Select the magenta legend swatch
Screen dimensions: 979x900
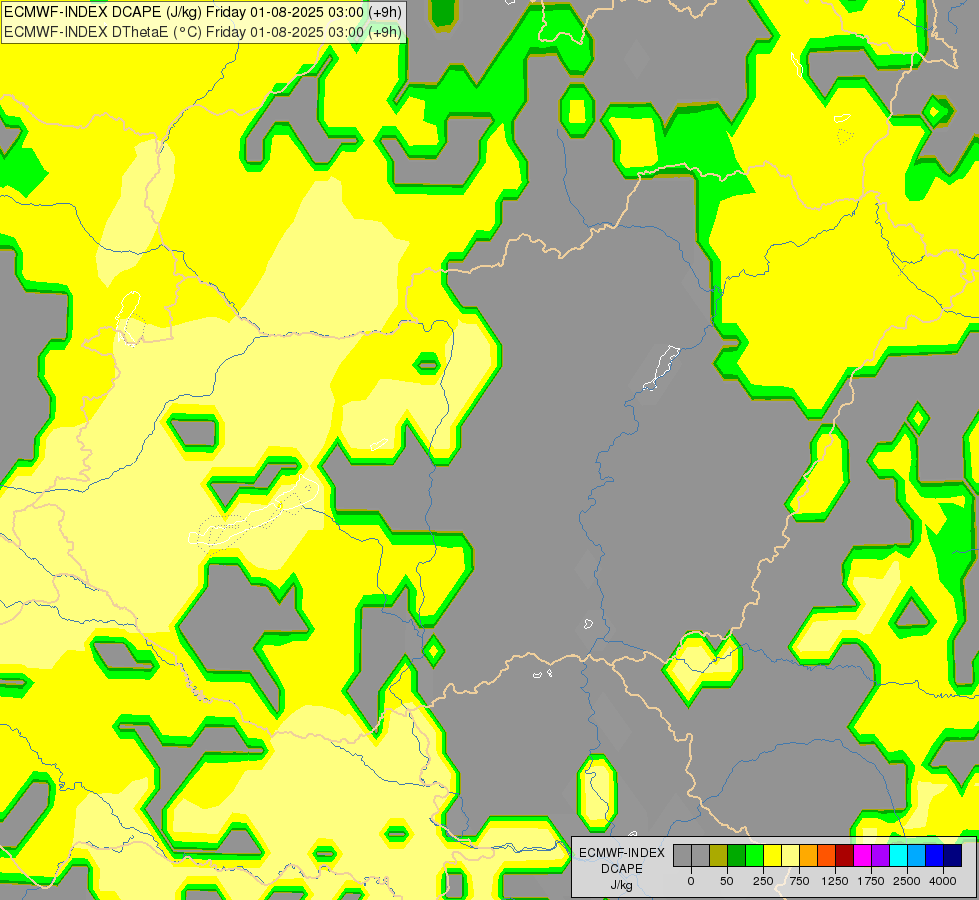[863, 856]
